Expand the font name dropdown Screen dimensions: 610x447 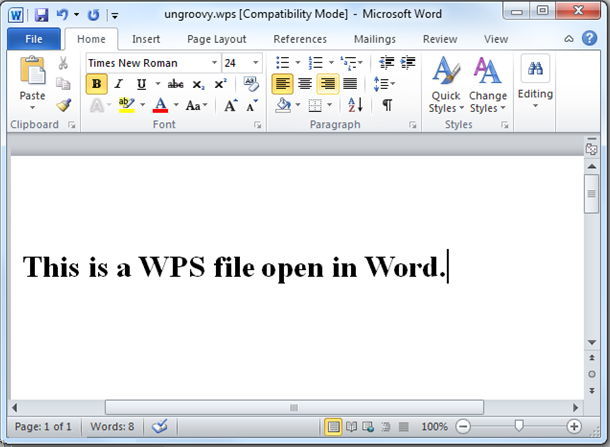point(214,63)
